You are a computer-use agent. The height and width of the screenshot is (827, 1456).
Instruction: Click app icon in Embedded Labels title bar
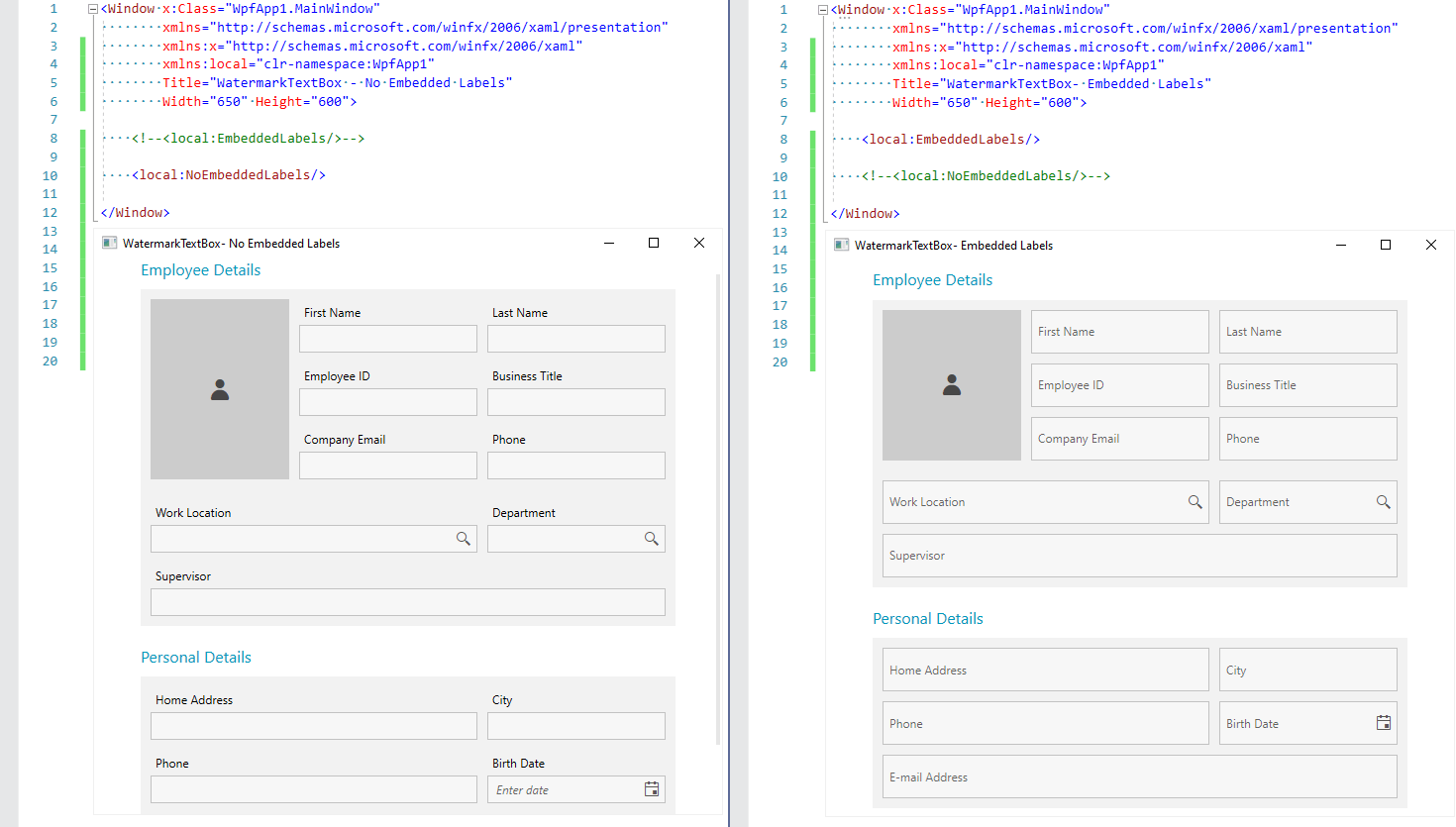[842, 245]
